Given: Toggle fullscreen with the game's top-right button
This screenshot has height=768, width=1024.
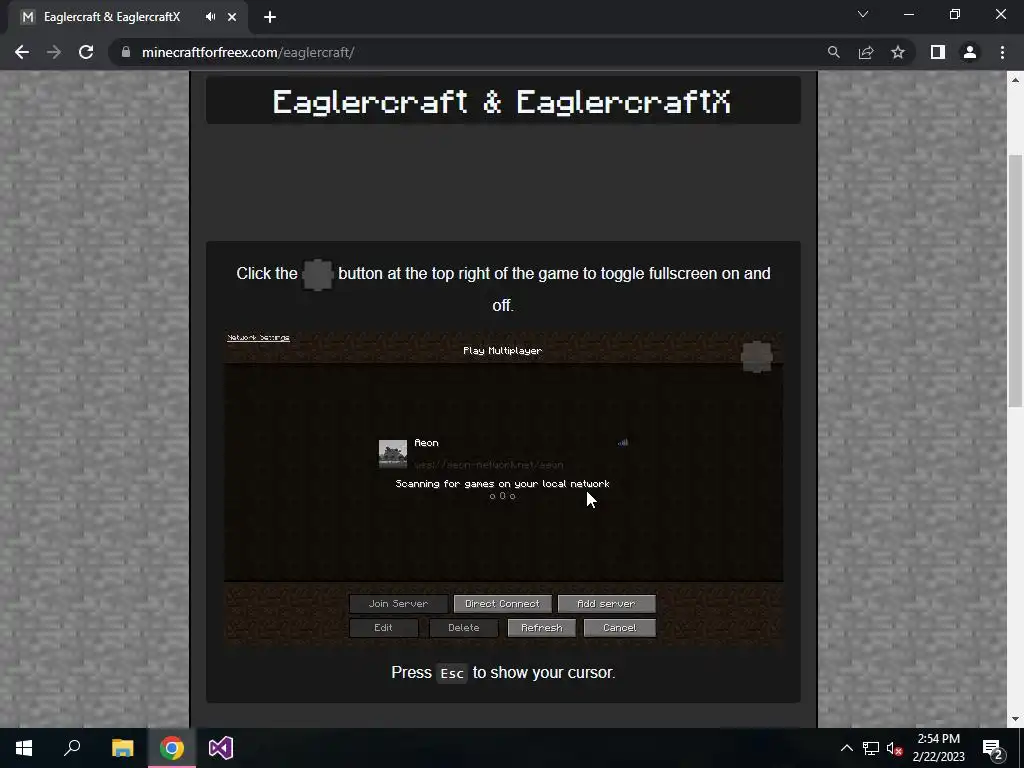Looking at the screenshot, I should click(757, 357).
